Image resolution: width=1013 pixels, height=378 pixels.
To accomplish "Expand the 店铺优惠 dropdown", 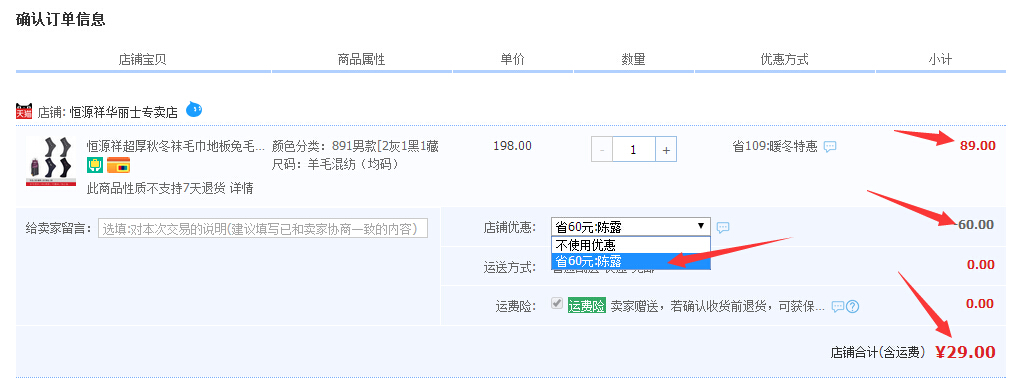I will click(x=631, y=227).
